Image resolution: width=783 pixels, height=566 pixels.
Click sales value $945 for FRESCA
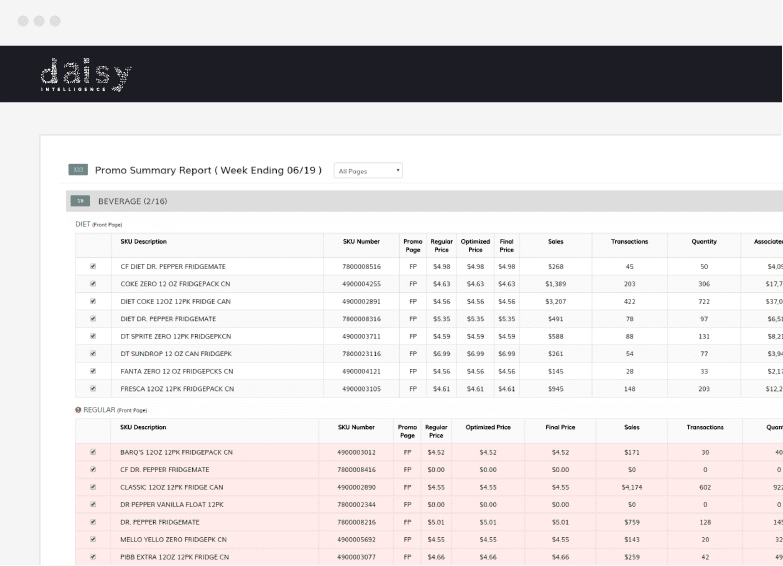point(556,389)
